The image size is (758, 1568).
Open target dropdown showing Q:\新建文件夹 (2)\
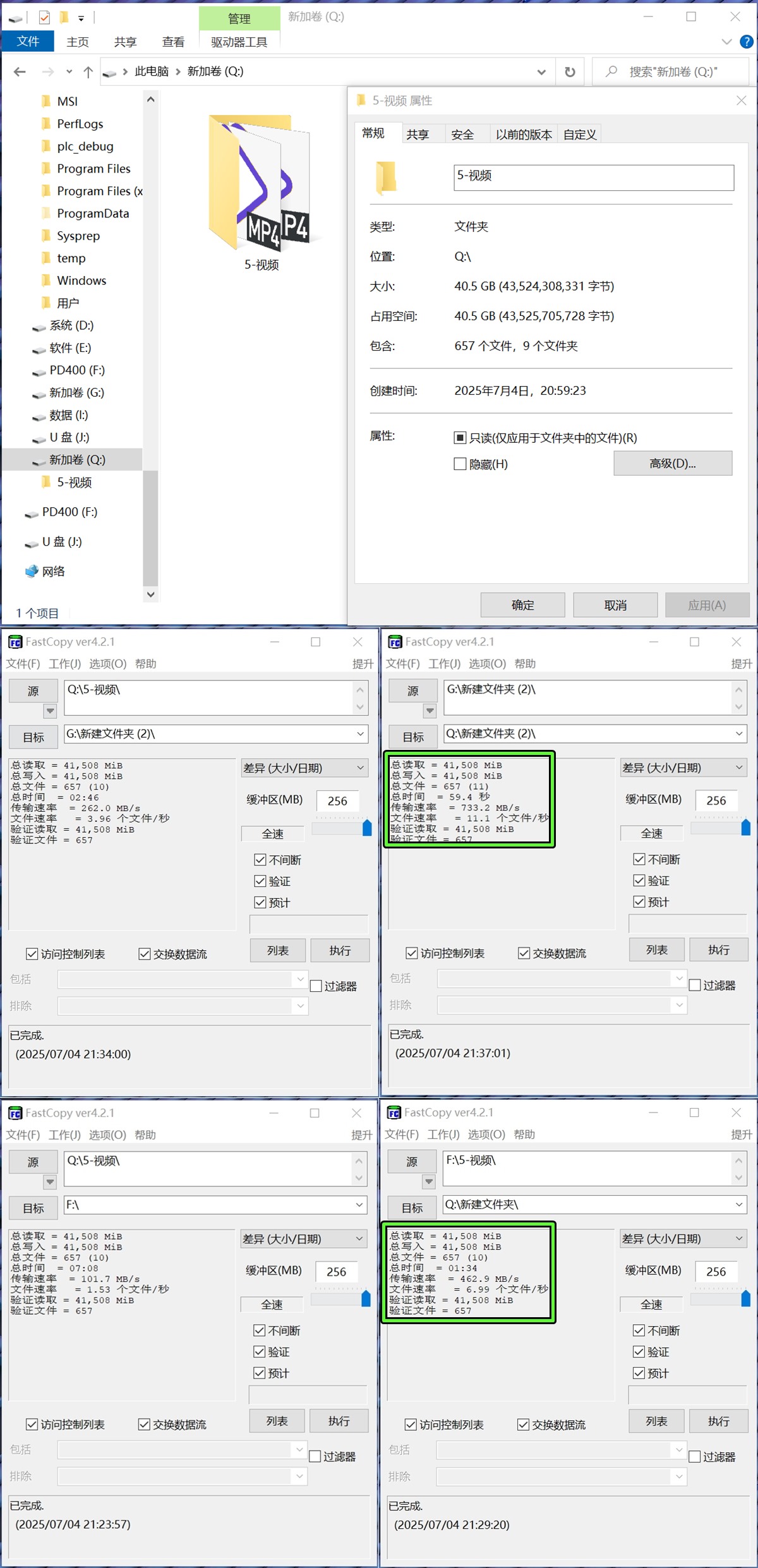coord(739,733)
